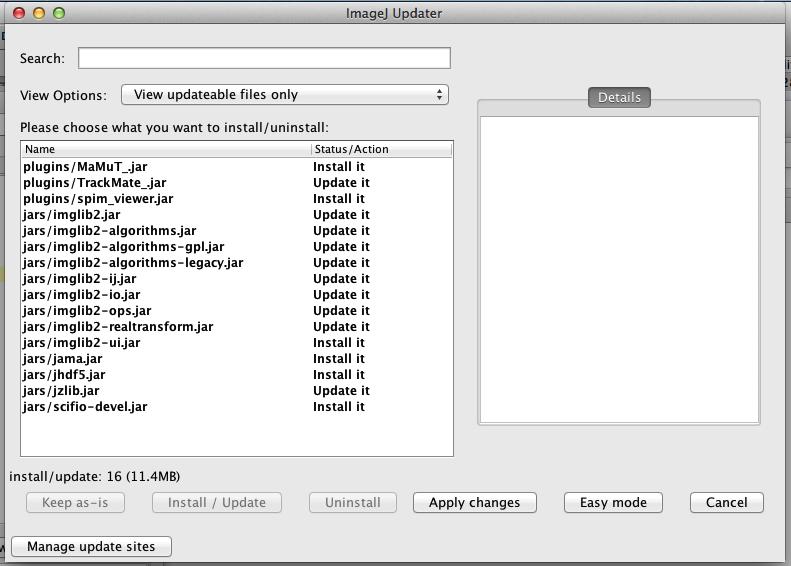The height and width of the screenshot is (566, 791).
Task: Cancel the ImageJ Updater dialog
Action: (727, 502)
